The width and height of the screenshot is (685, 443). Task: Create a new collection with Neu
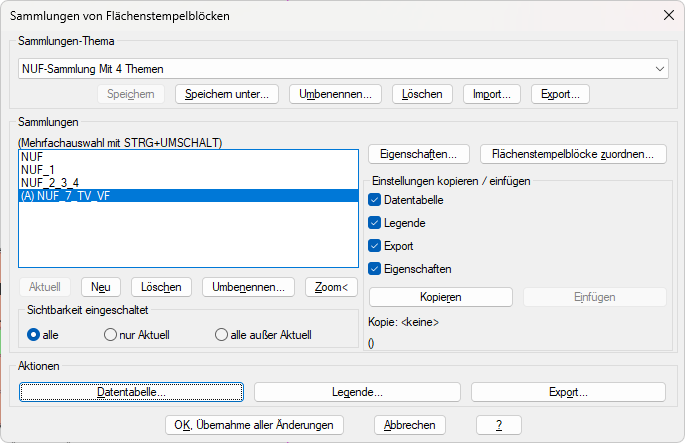[100, 287]
